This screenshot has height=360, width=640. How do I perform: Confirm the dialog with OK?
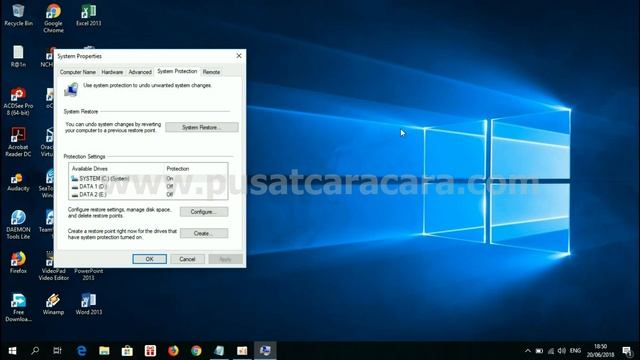point(149,259)
